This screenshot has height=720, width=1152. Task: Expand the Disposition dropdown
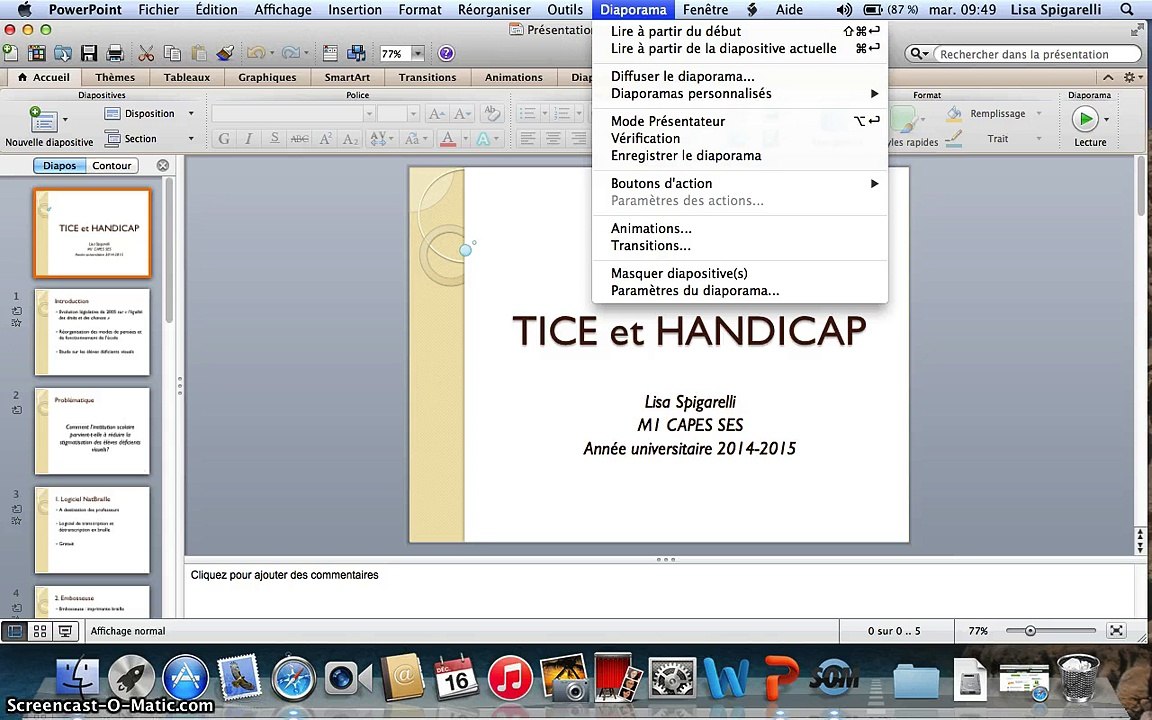click(191, 113)
